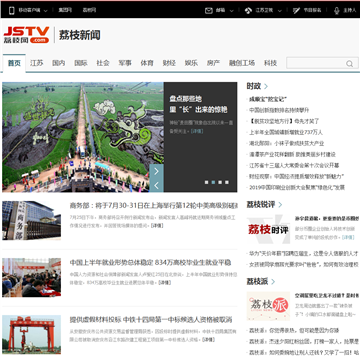The width and height of the screenshot is (360, 360).
Task: Click the magnifier search icon
Action: (349, 64)
